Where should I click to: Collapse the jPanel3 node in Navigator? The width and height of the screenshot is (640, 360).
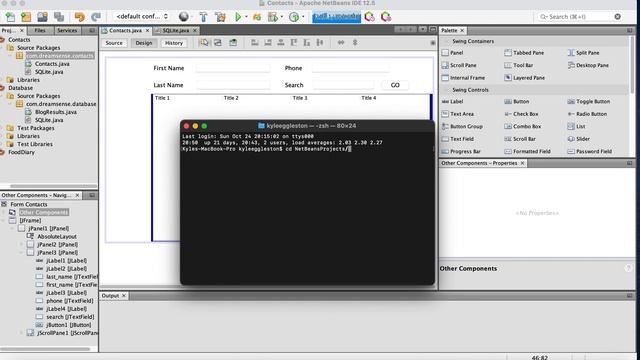pos(22,253)
